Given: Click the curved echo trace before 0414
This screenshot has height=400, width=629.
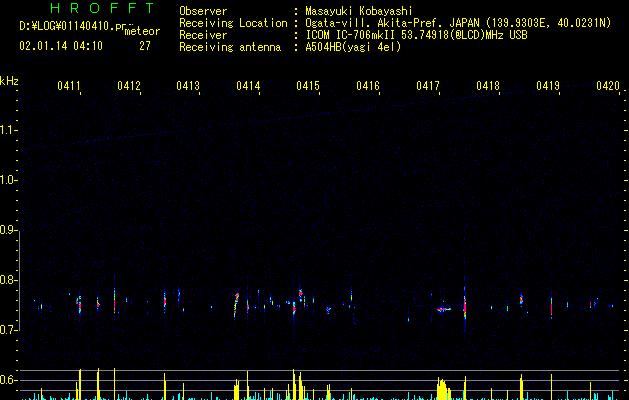Looking at the screenshot, I should point(236,304).
